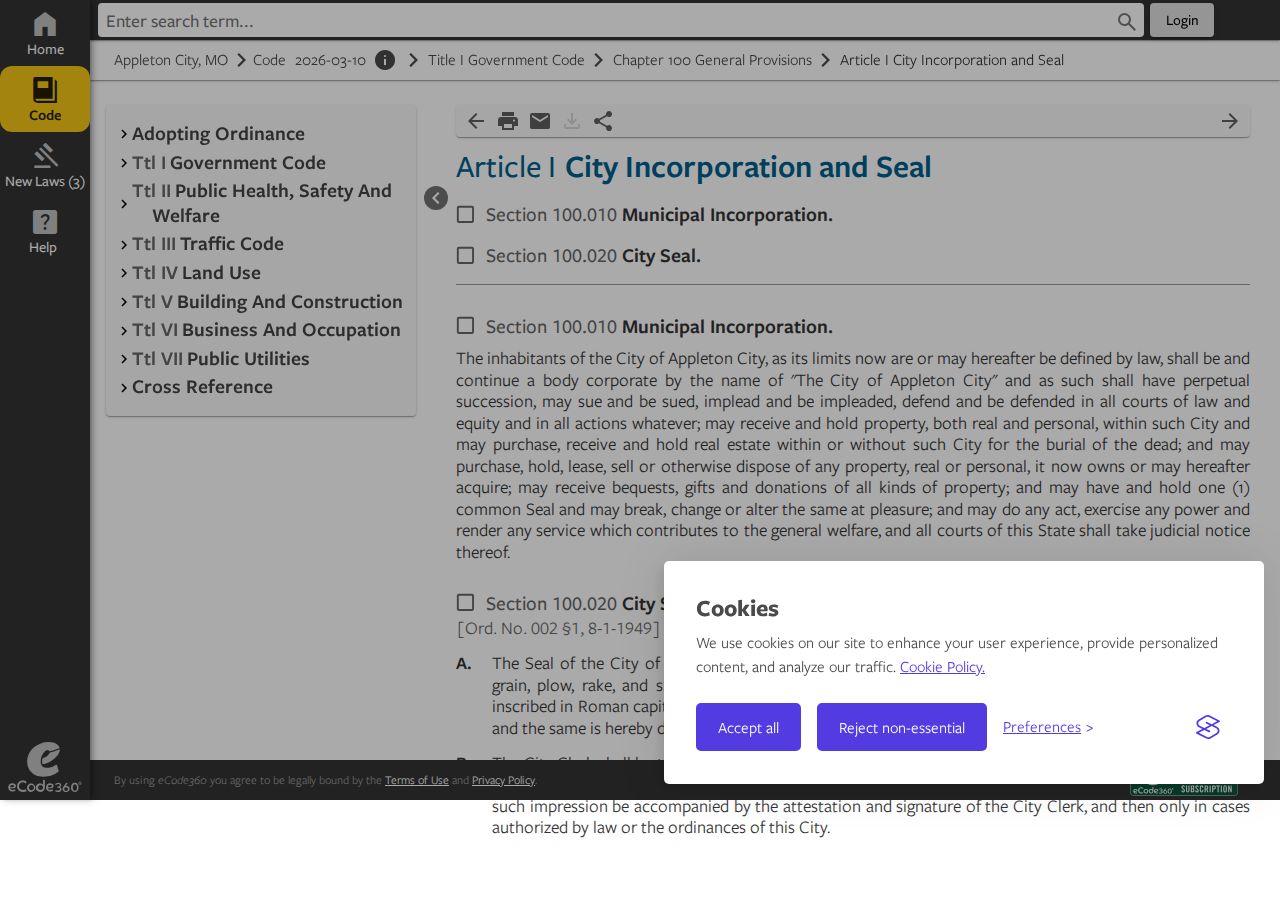Click the email envelope icon
The image size is (1280, 902).
540,121
